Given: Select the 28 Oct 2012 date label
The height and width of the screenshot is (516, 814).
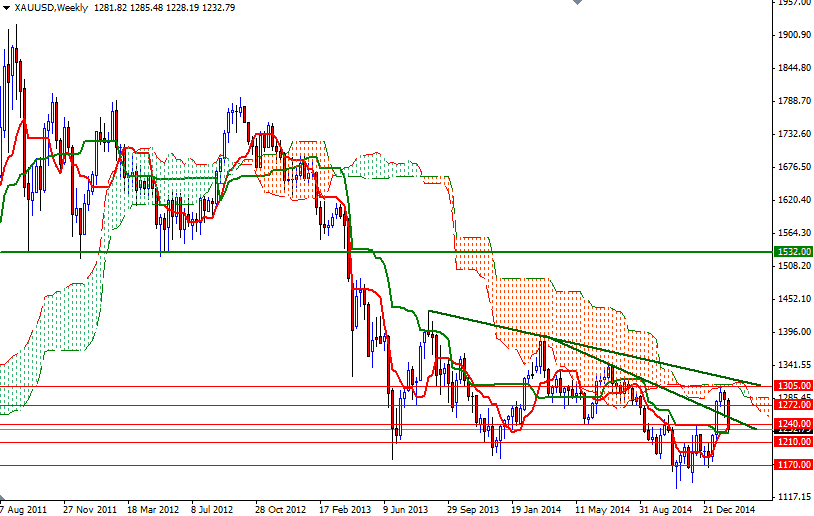Looking at the screenshot, I should (x=279, y=508).
